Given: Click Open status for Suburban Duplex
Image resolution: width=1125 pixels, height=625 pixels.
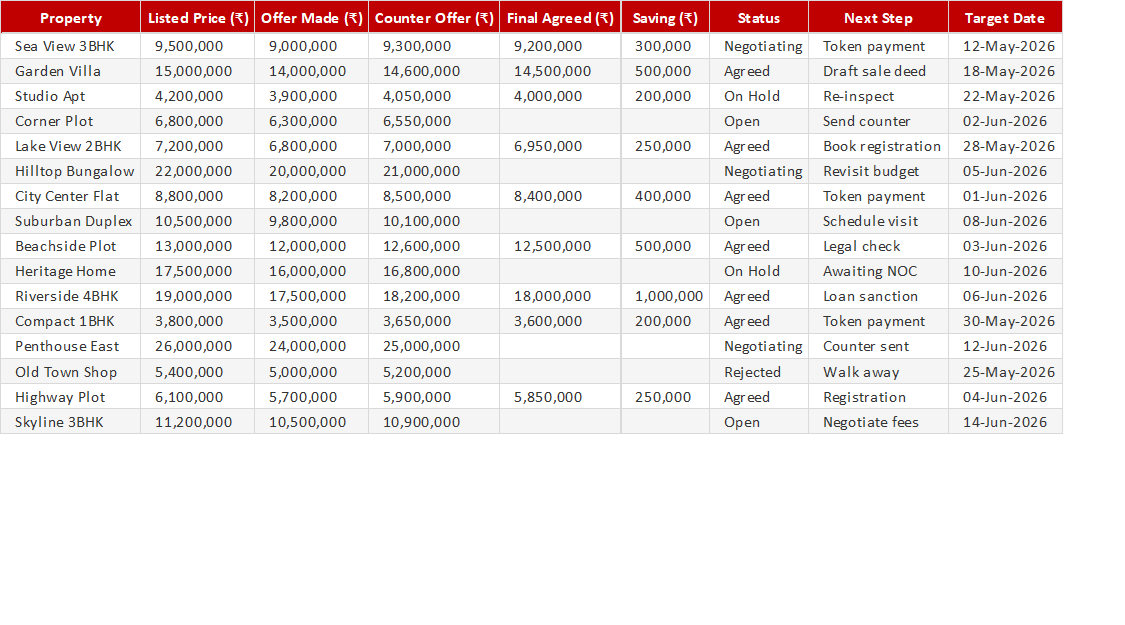Looking at the screenshot, I should (x=759, y=221).
